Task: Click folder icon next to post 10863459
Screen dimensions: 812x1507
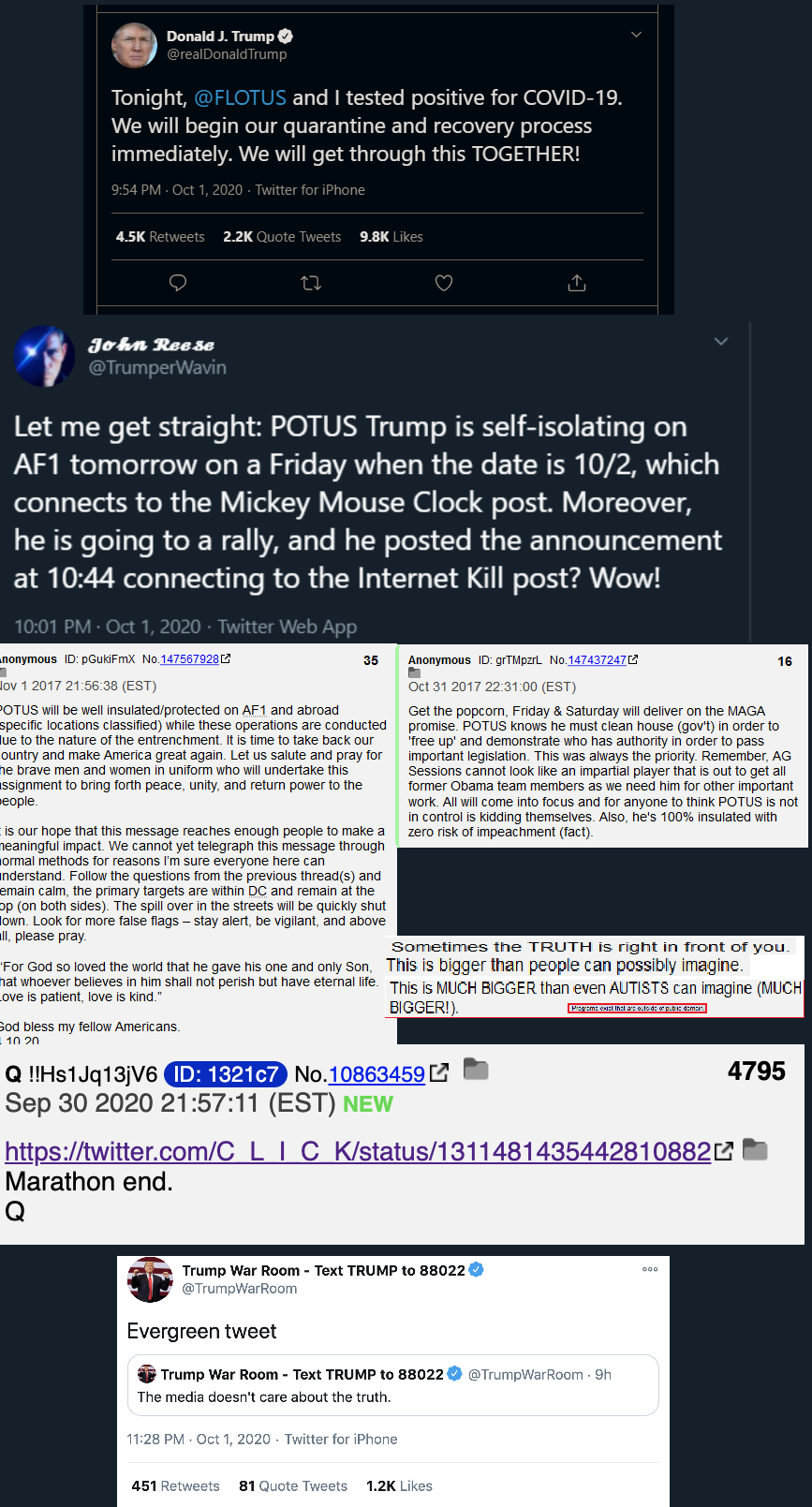Action: [x=476, y=1070]
